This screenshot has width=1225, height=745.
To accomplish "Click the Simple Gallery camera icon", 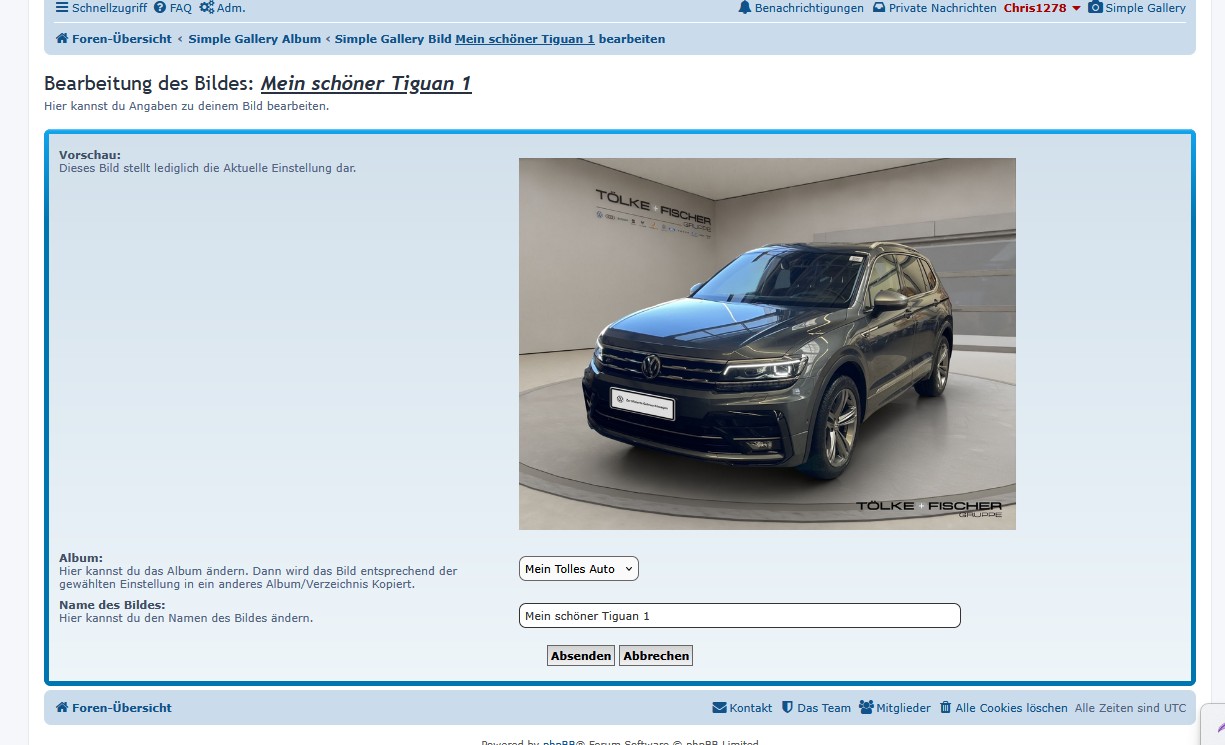I will click(x=1095, y=8).
